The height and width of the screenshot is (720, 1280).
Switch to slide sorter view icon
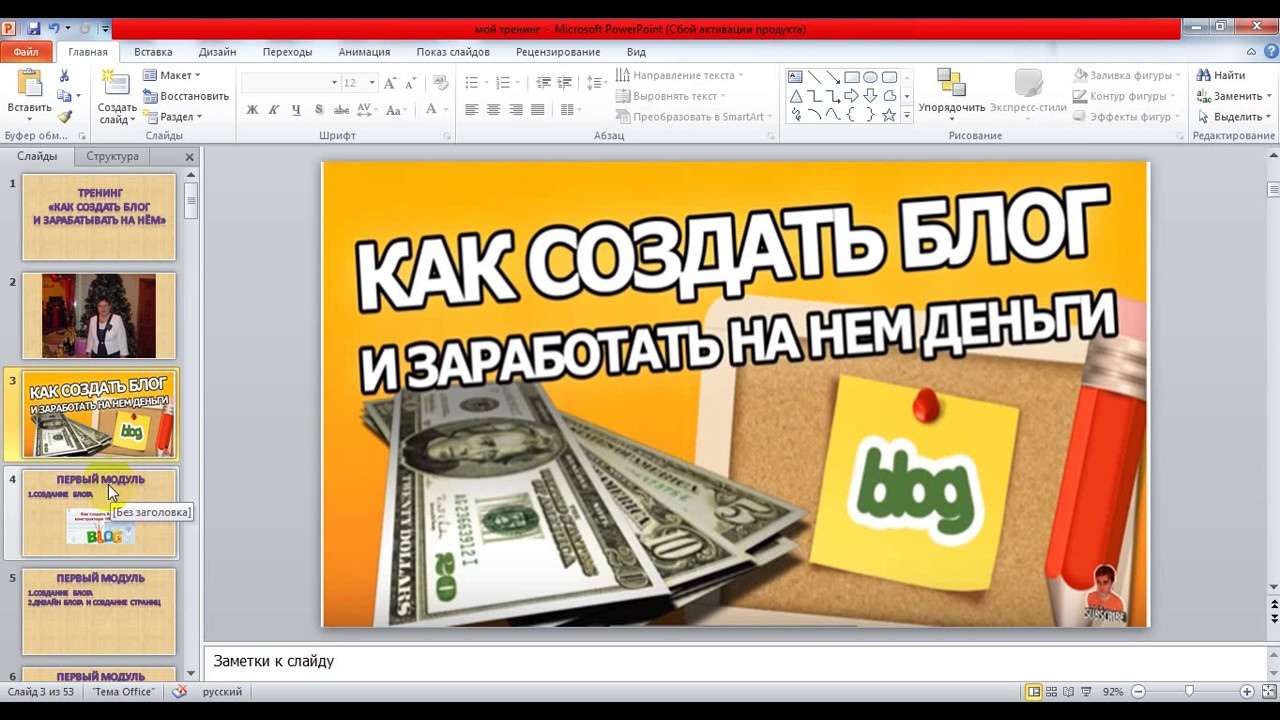(x=1052, y=692)
